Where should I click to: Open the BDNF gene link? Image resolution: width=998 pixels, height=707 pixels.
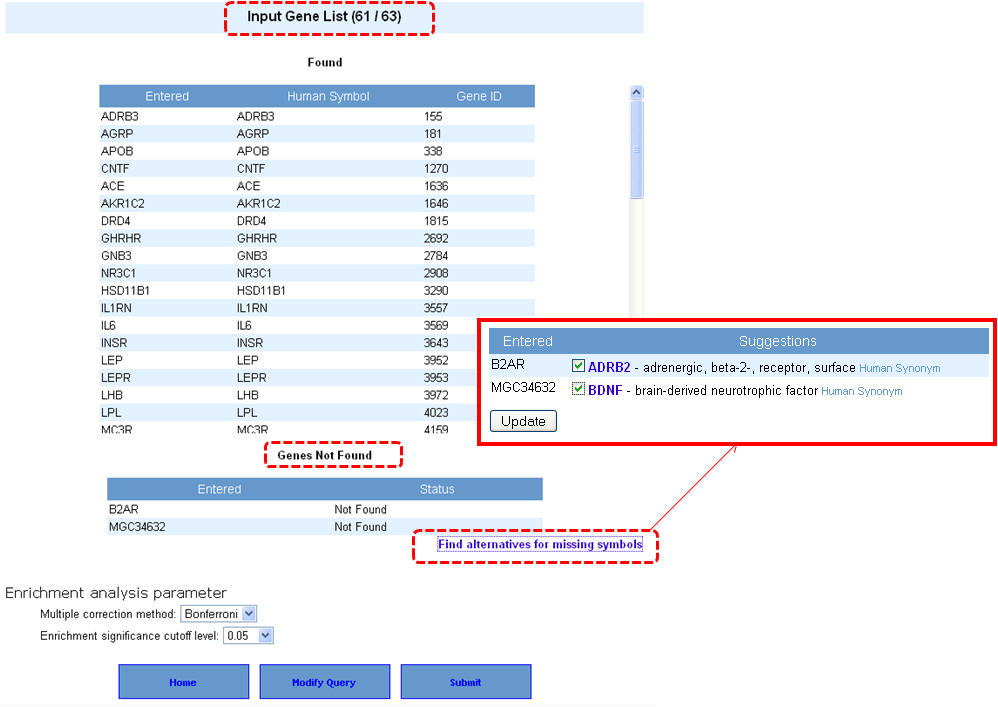coord(605,390)
